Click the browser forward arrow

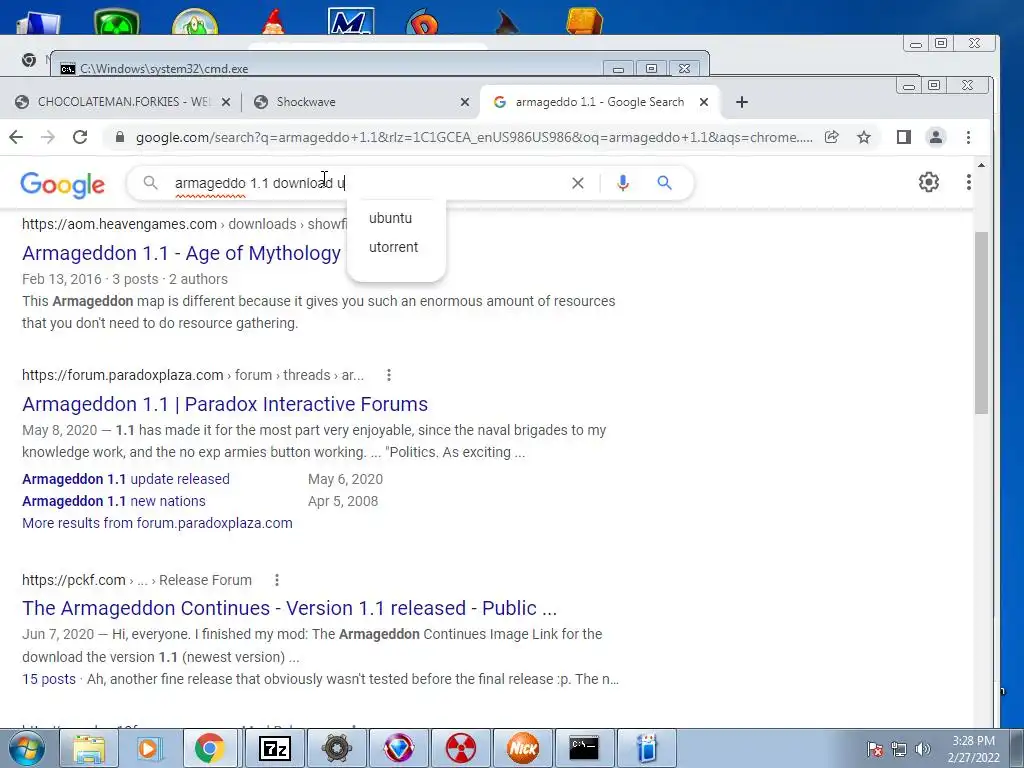click(48, 137)
